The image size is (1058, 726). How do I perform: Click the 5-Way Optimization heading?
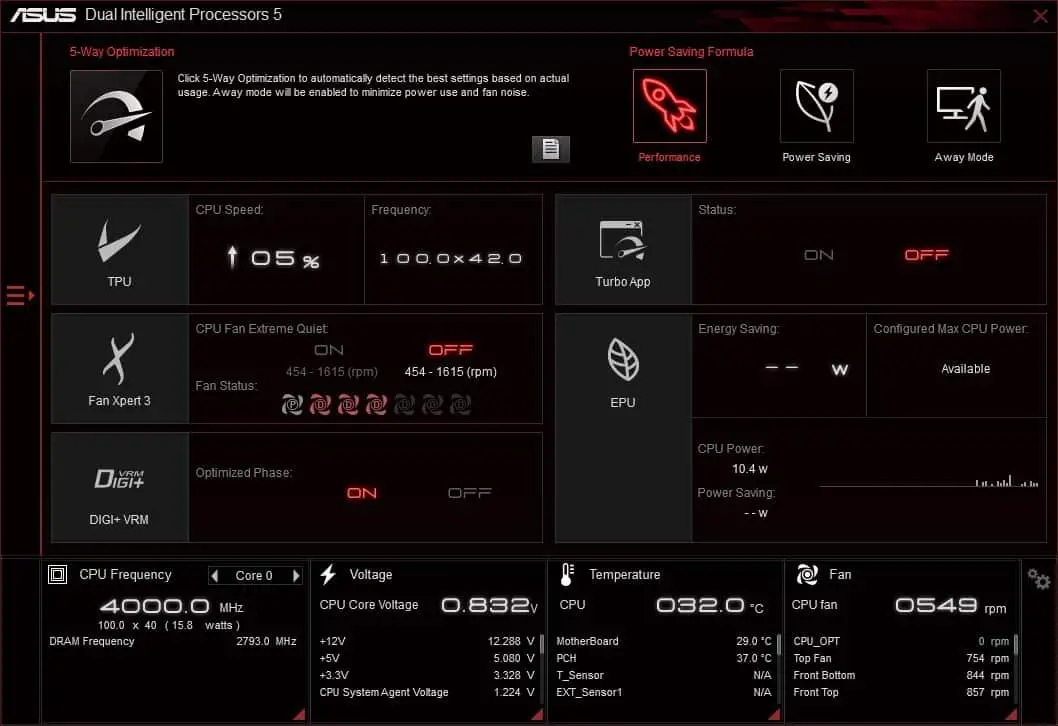coord(122,52)
